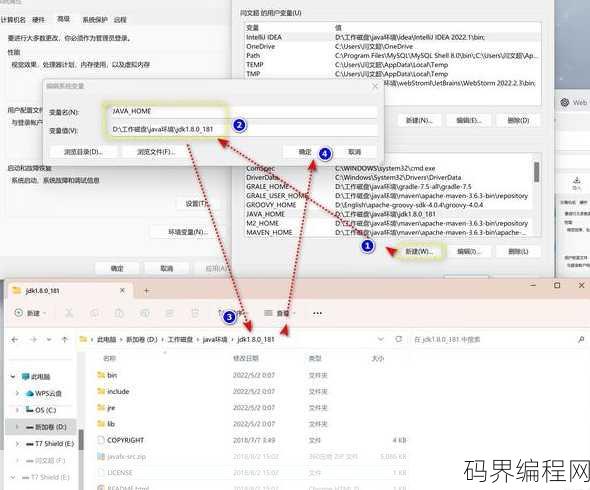Image resolution: width=590 pixels, height=490 pixels.
Task: Click 删除(D) under user variables
Action: tap(518, 120)
